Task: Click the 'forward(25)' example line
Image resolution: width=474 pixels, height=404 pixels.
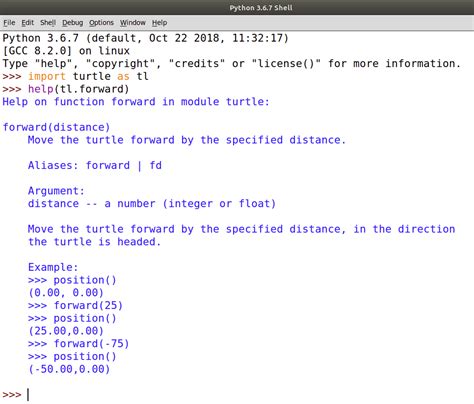Action: click(x=75, y=305)
